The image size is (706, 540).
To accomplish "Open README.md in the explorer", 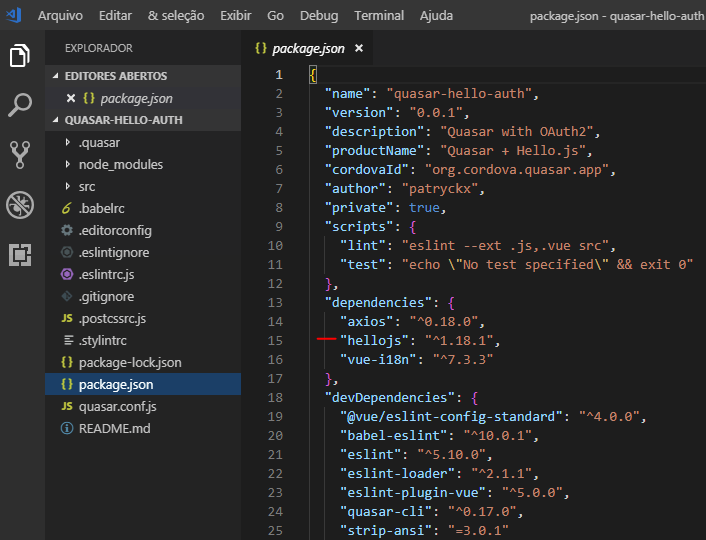I will click(x=114, y=428).
